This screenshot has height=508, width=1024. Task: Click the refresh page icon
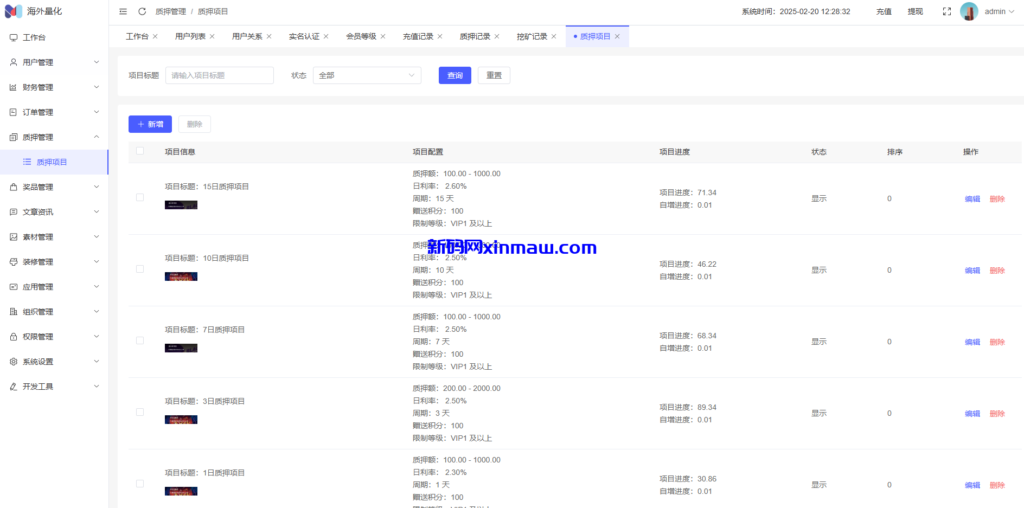[142, 12]
